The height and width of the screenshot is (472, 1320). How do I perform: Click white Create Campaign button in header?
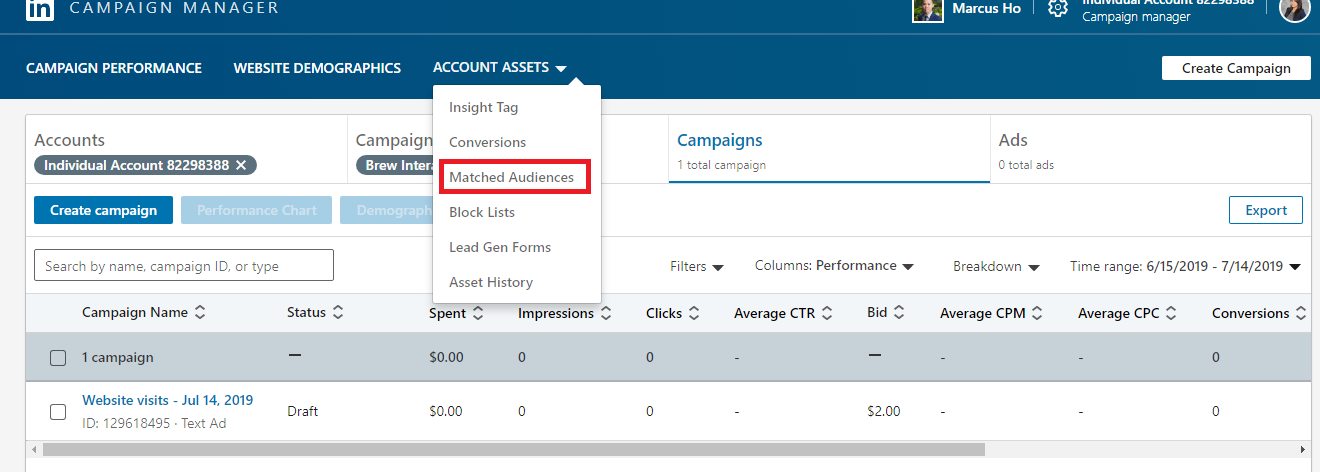[x=1236, y=68]
